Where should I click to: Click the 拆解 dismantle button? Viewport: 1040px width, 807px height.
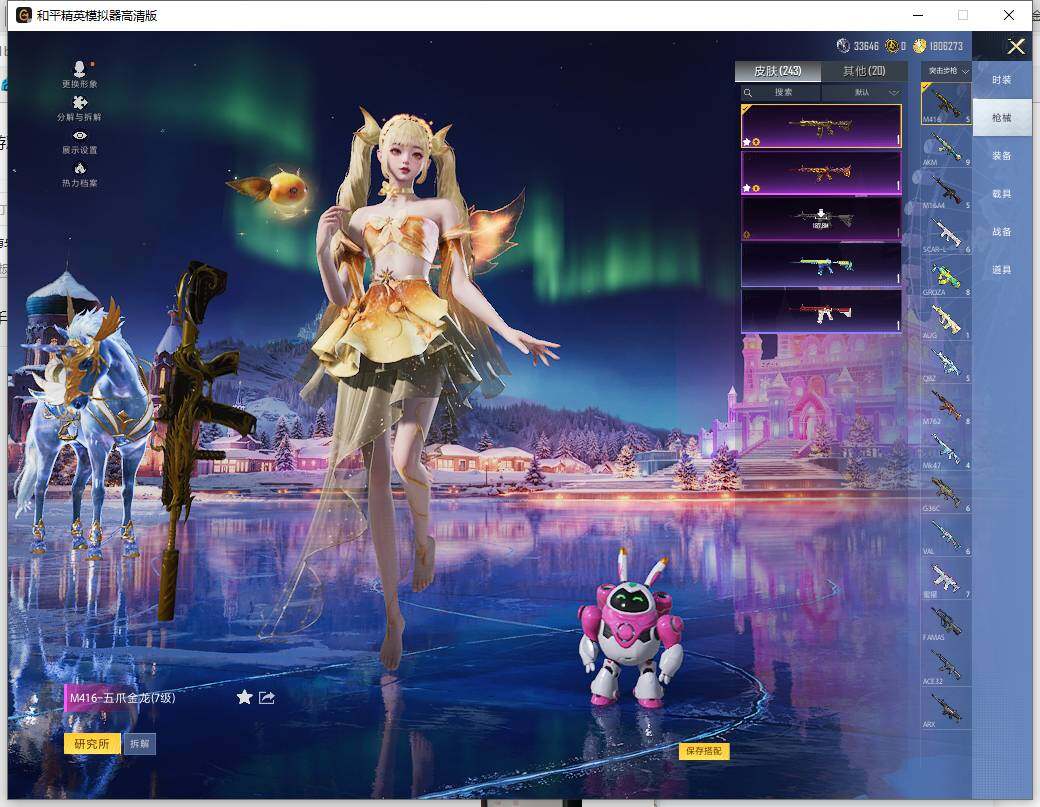139,743
